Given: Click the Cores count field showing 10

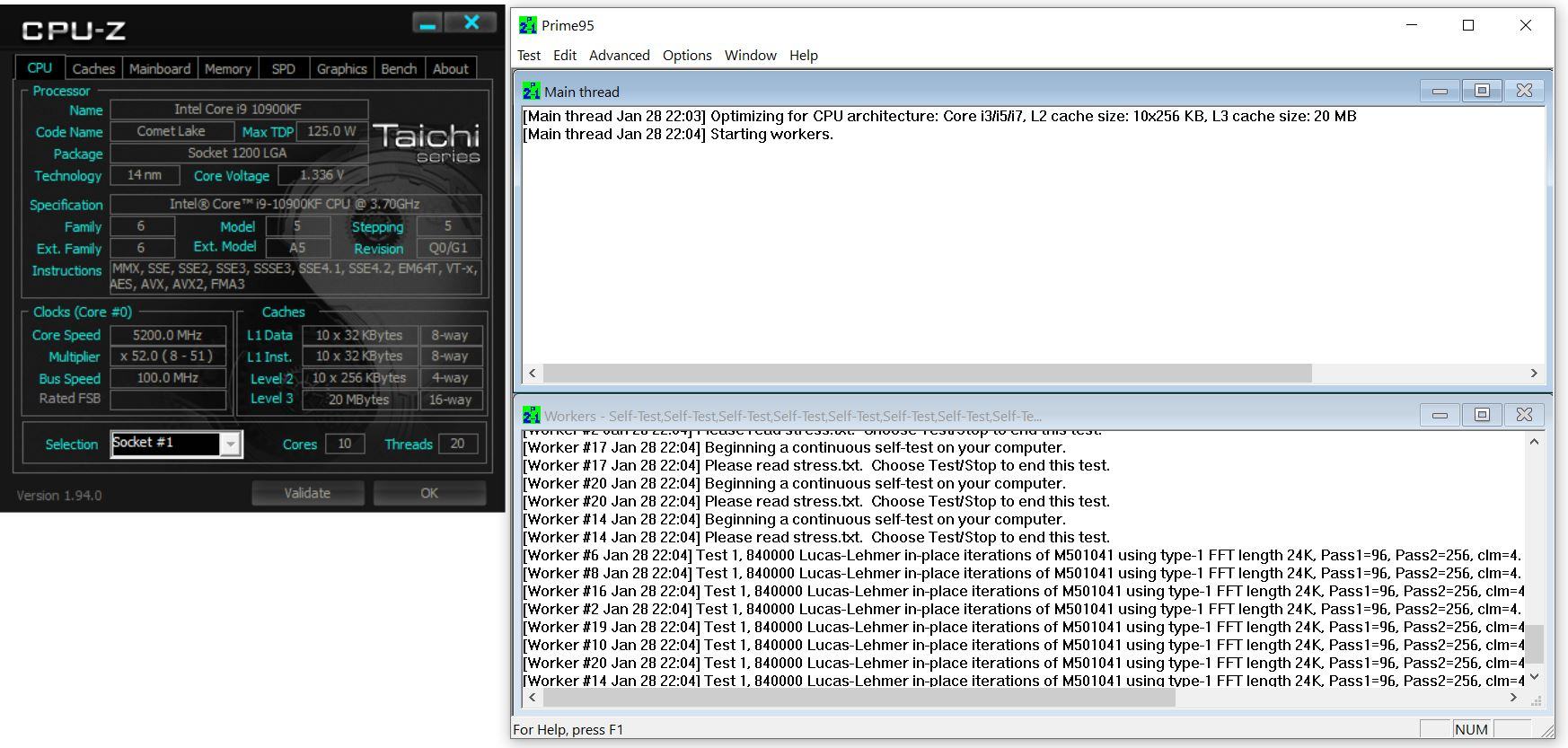Looking at the screenshot, I should point(344,444).
